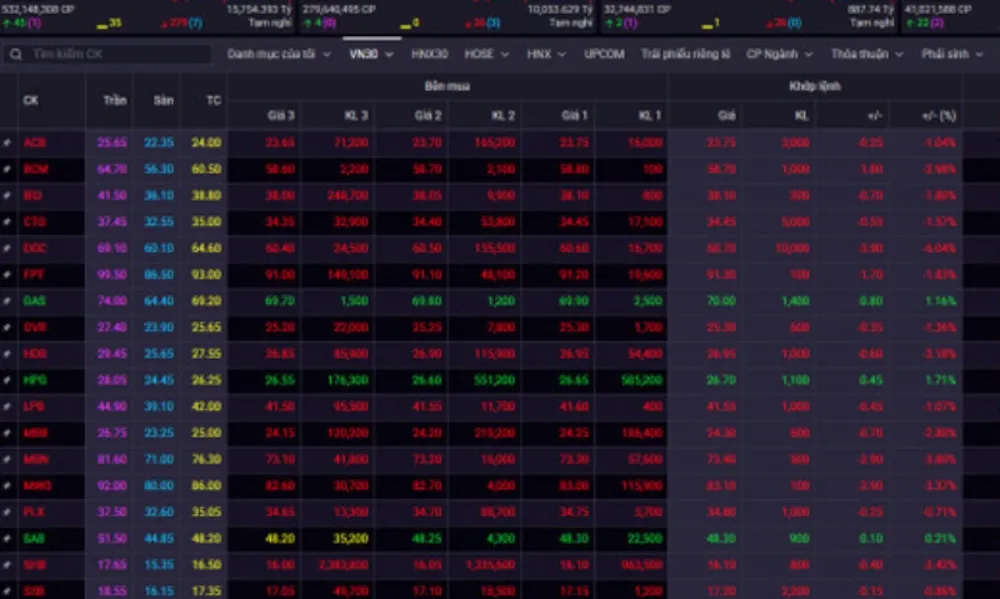
Task: Expand the Danh mục của tôi dropdown
Action: (x=278, y=54)
